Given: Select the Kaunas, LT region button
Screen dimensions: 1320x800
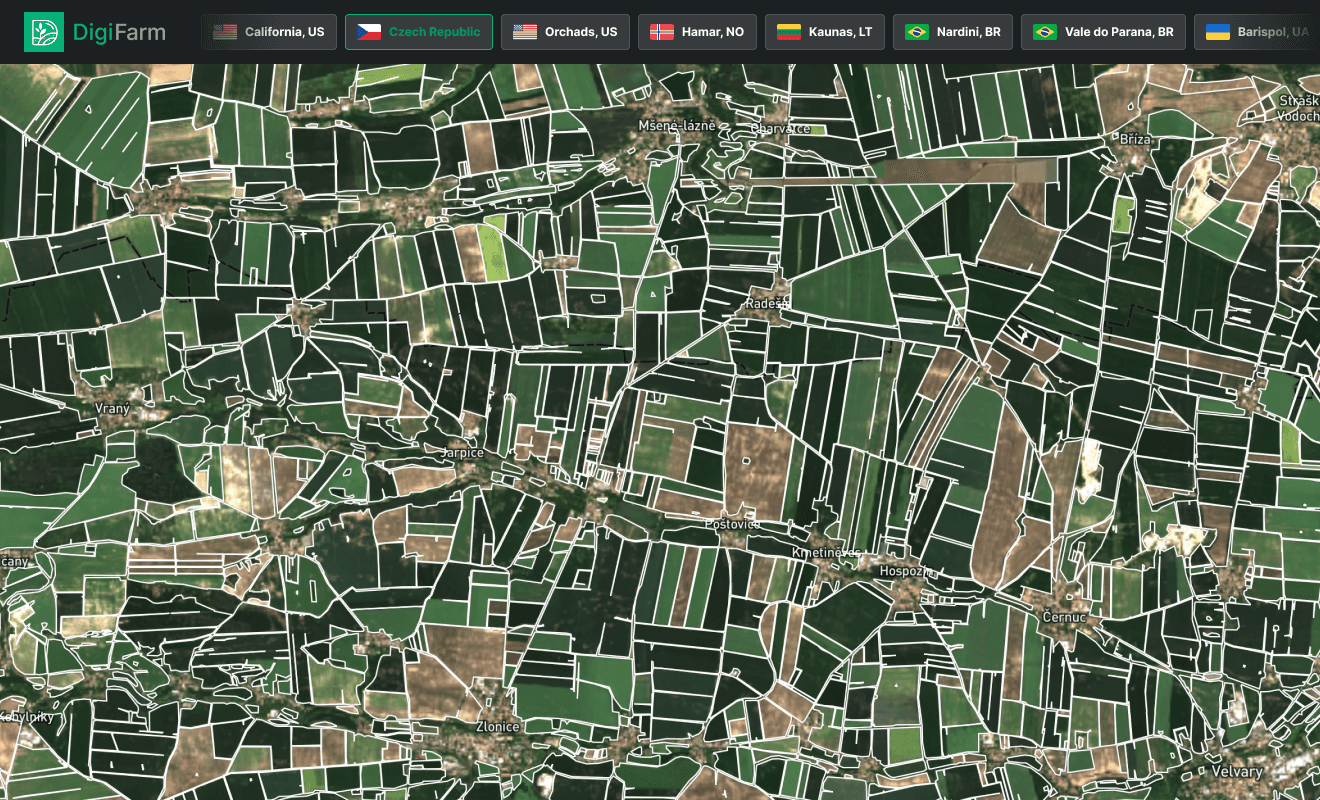Looking at the screenshot, I should [x=825, y=31].
